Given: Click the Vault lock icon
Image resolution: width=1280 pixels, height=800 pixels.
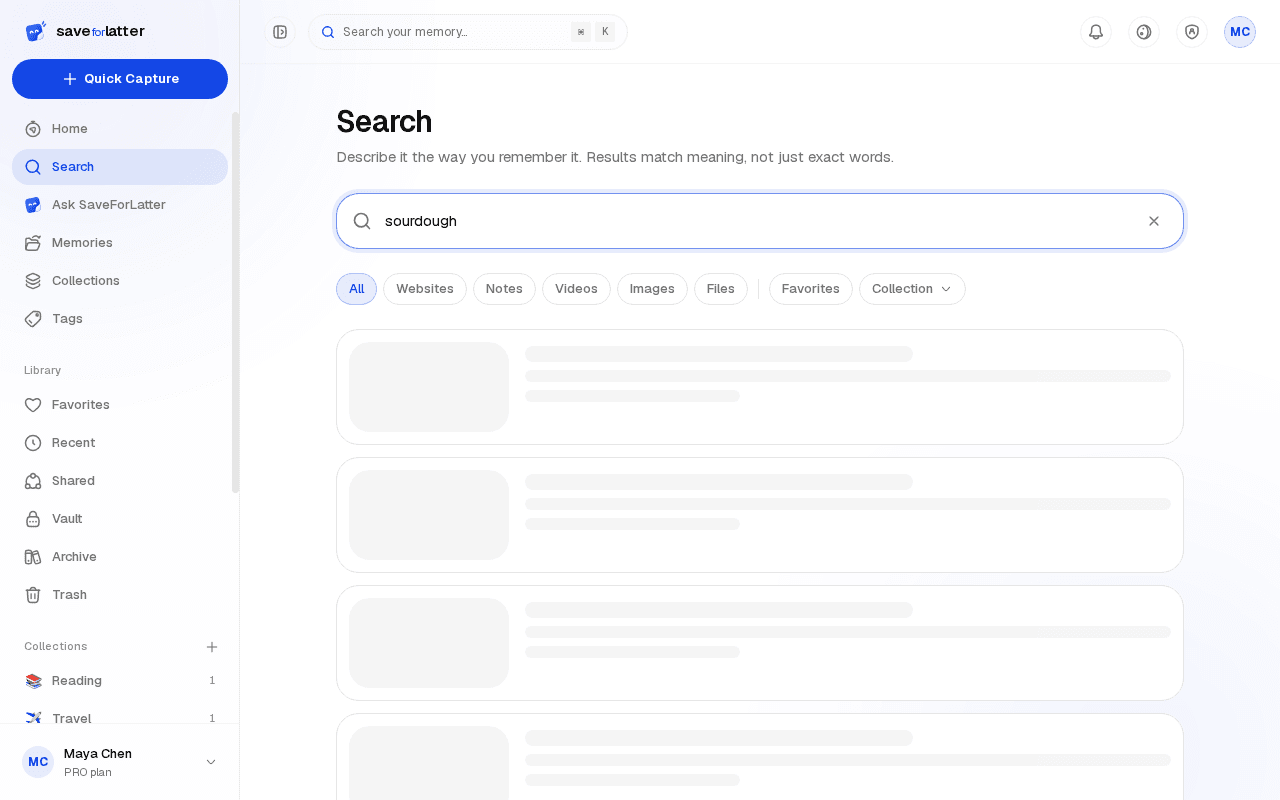Looking at the screenshot, I should 33,519.
